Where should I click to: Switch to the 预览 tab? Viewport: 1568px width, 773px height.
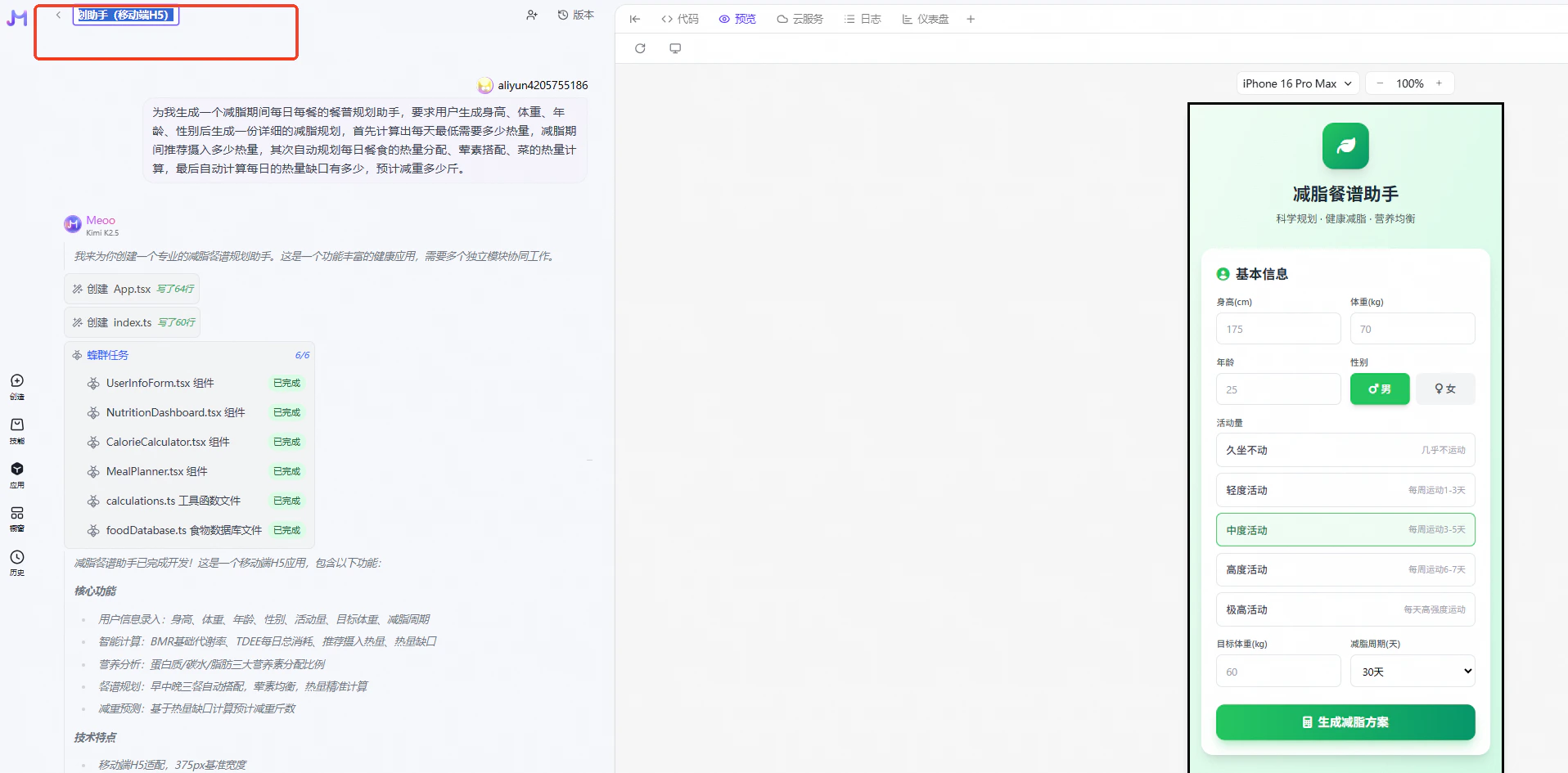[737, 19]
